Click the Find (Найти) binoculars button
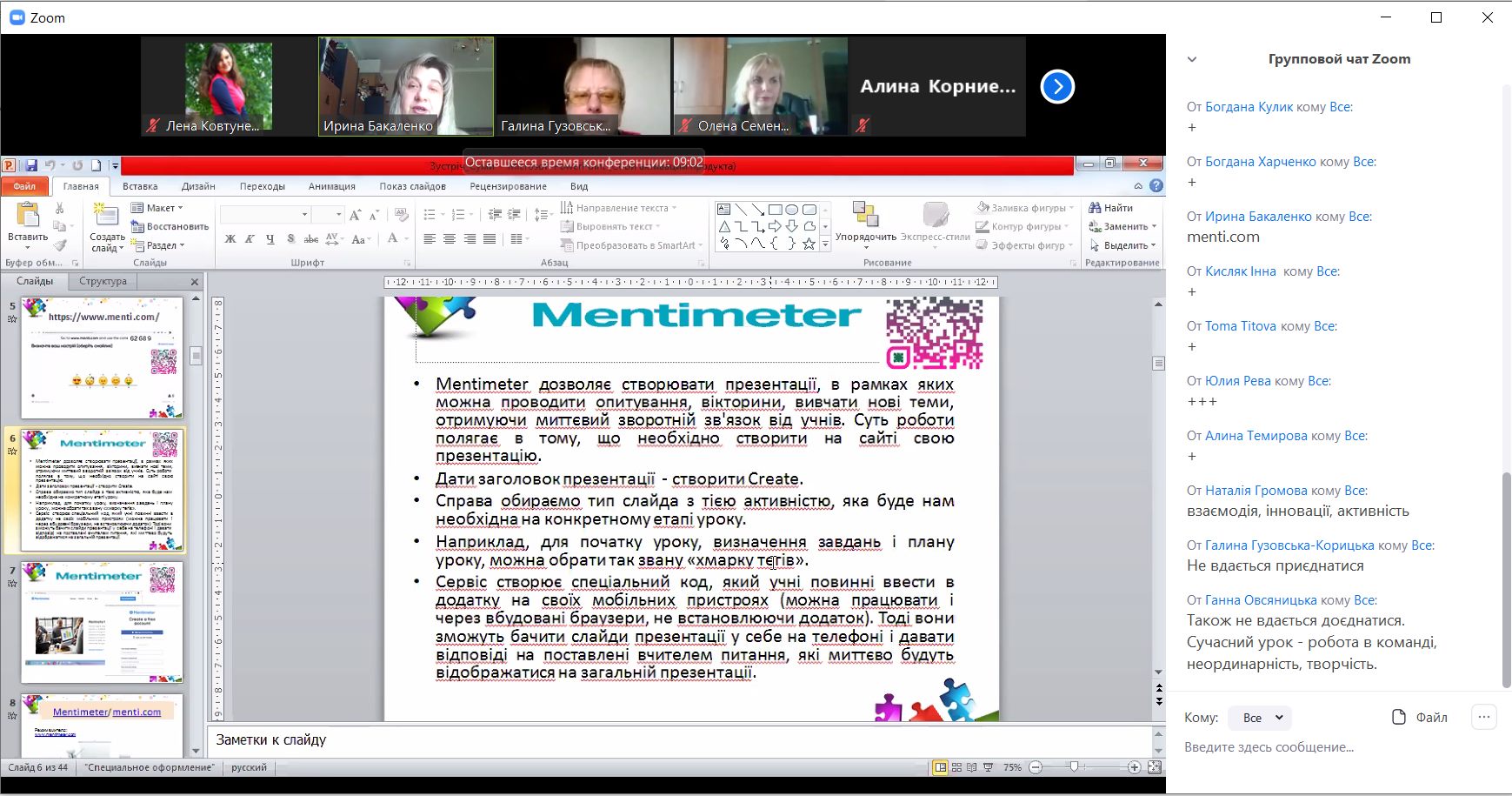Viewport: 1512px width, 796px height. click(x=1111, y=208)
